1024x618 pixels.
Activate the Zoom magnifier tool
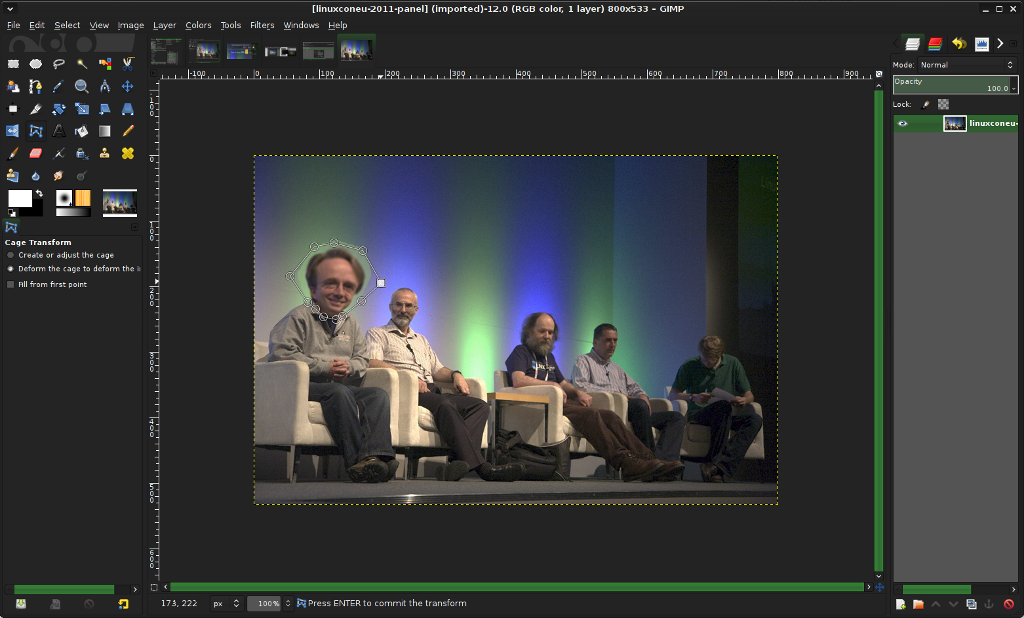[x=82, y=86]
